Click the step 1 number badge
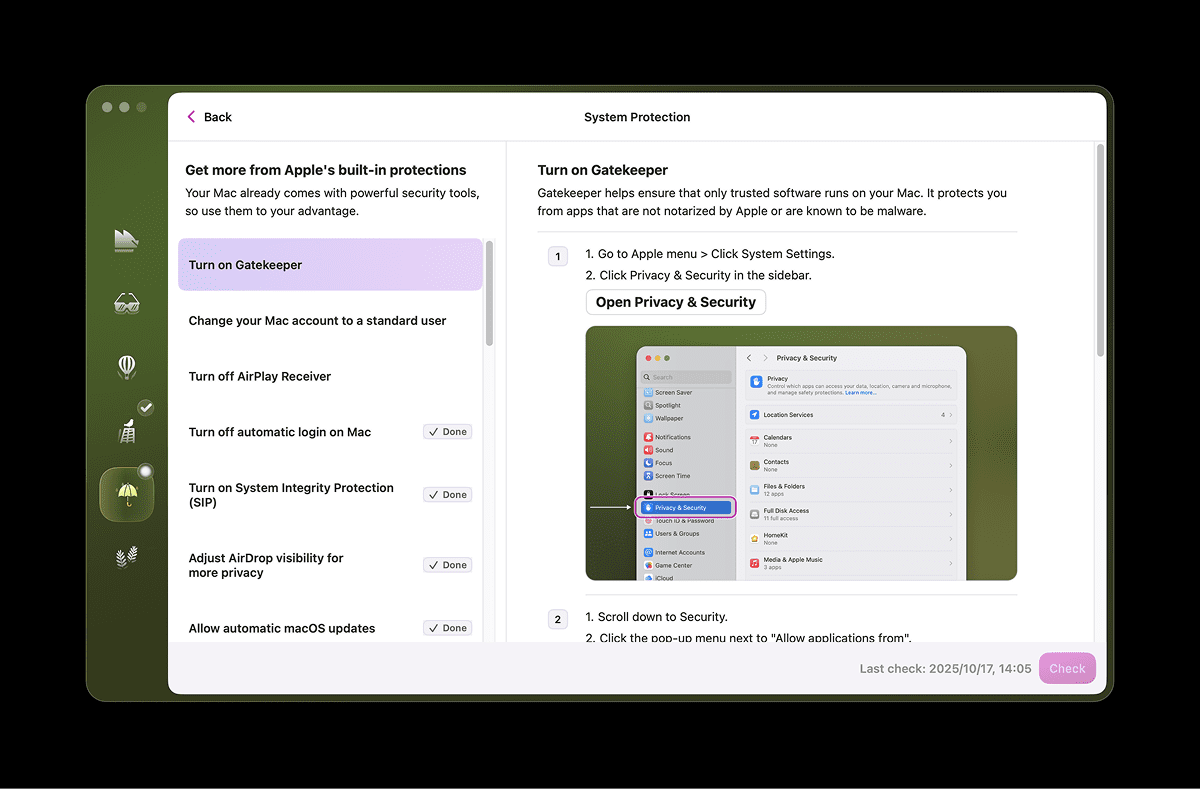The image size is (1200, 789). click(558, 257)
